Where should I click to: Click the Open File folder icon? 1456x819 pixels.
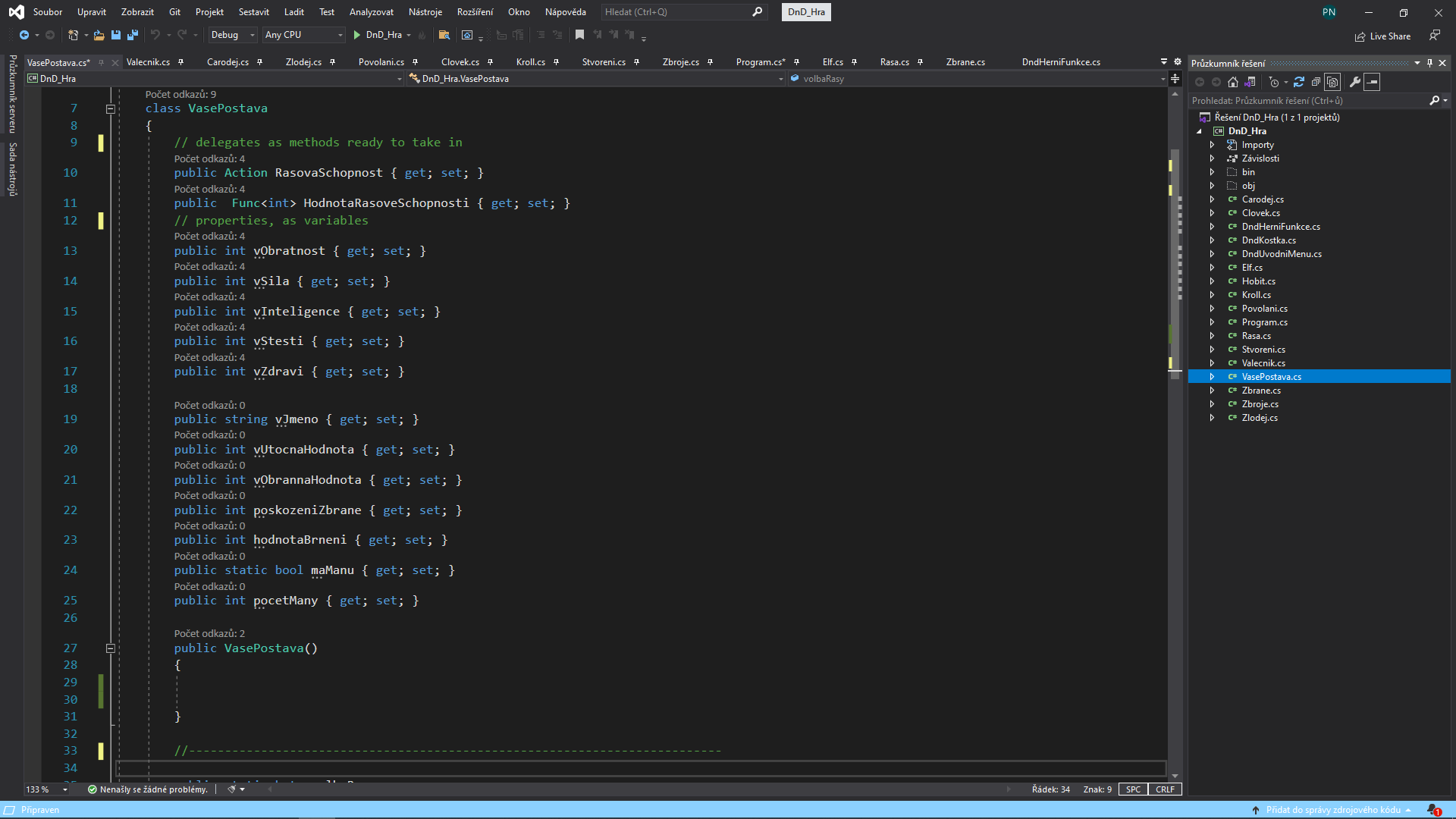[99, 35]
